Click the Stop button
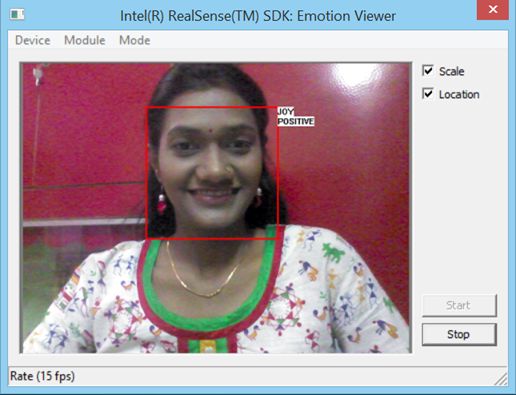The image size is (516, 395). tap(459, 334)
